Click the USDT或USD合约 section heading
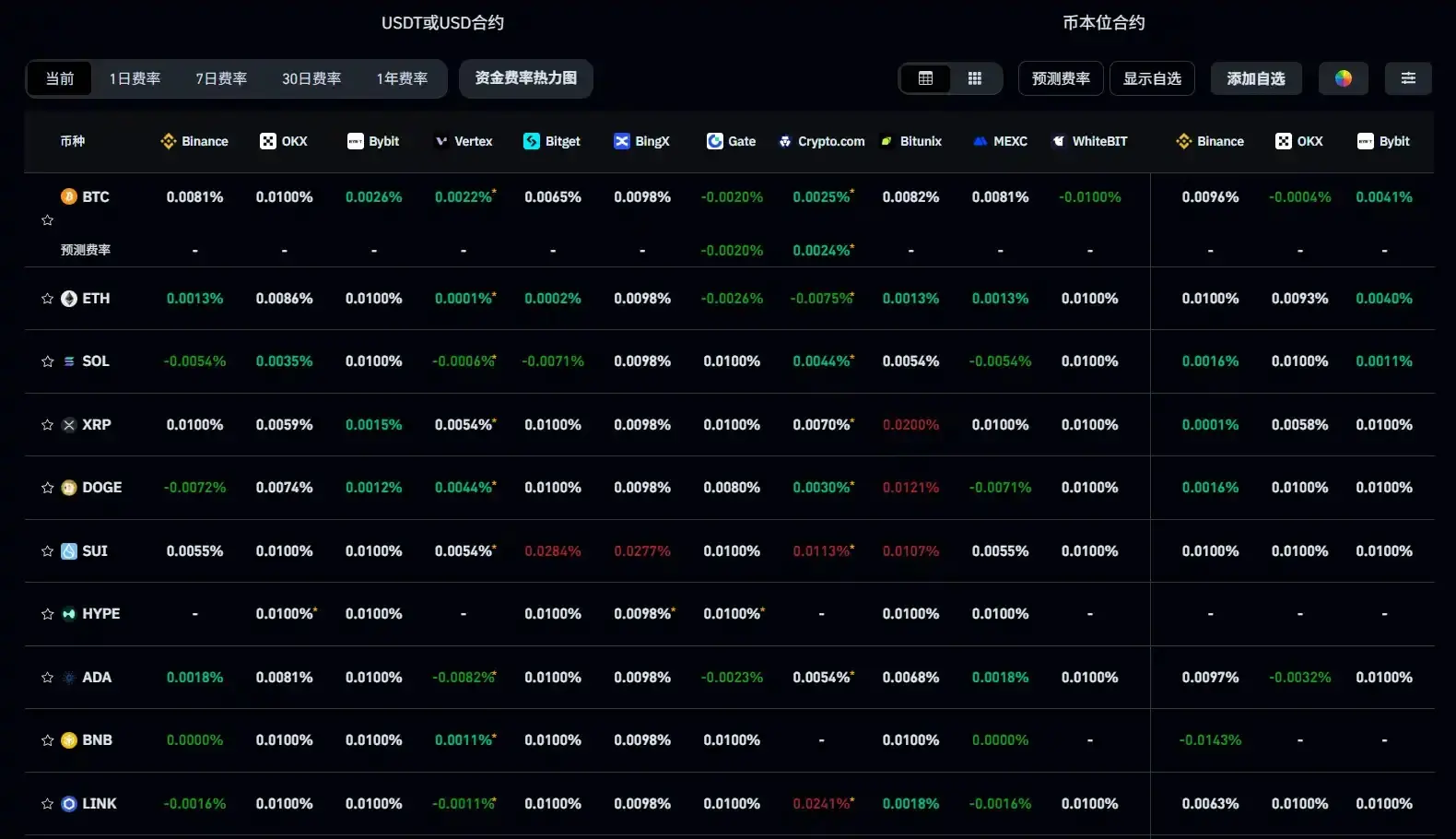Viewport: 1456px width, 839px height. coord(442,23)
